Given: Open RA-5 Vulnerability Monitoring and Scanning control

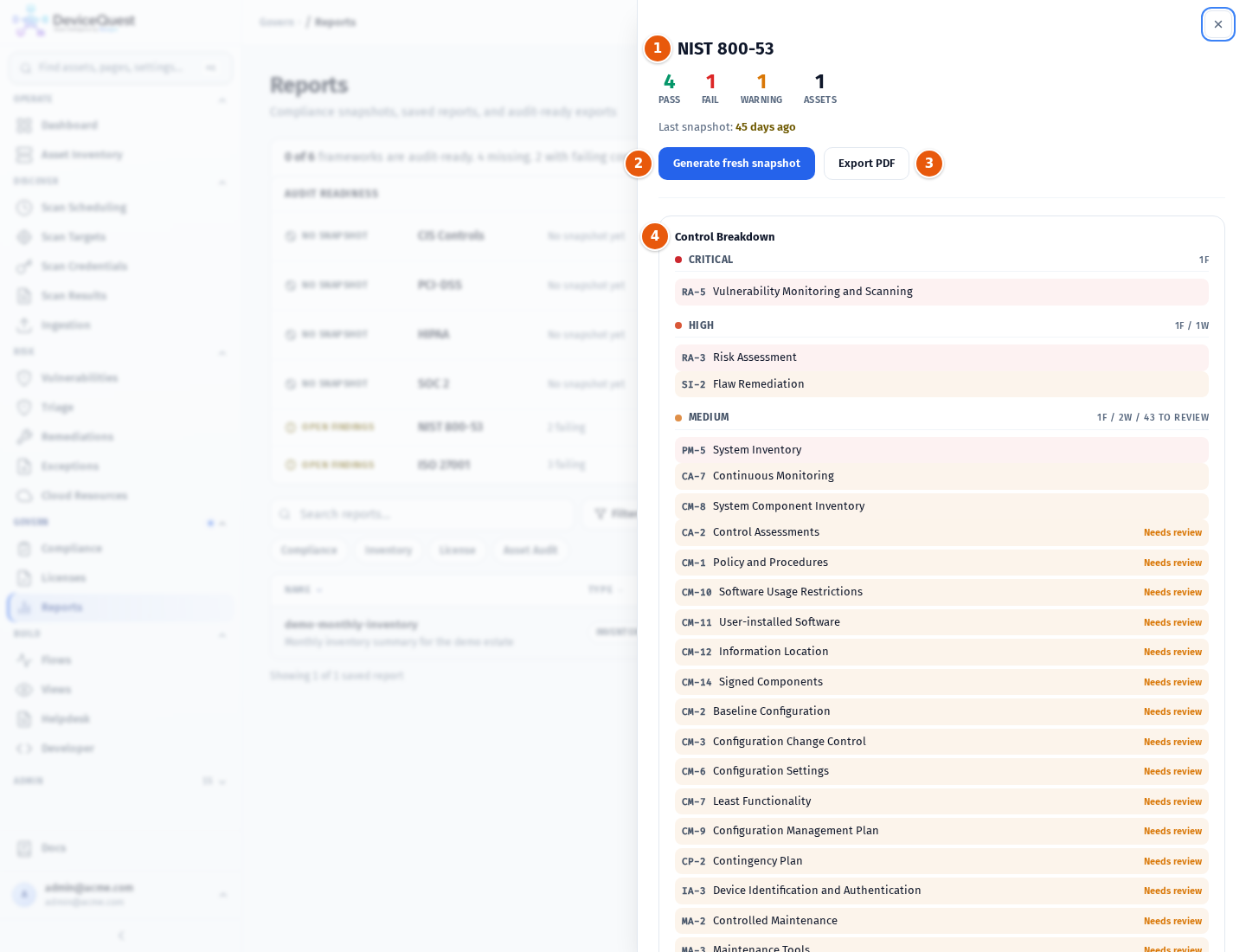Looking at the screenshot, I should (941, 292).
